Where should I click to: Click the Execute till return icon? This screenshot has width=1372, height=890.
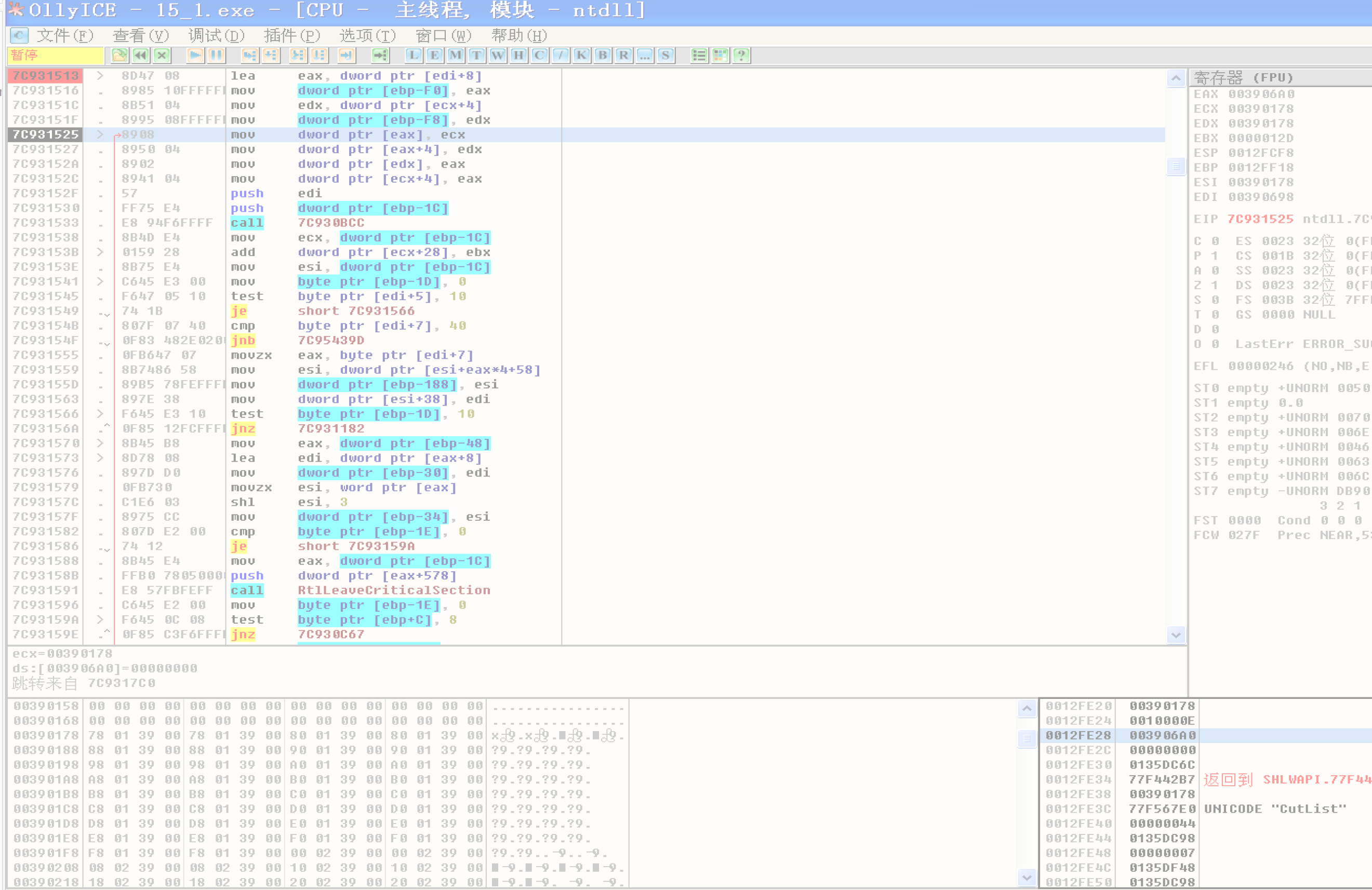pyautogui.click(x=346, y=56)
